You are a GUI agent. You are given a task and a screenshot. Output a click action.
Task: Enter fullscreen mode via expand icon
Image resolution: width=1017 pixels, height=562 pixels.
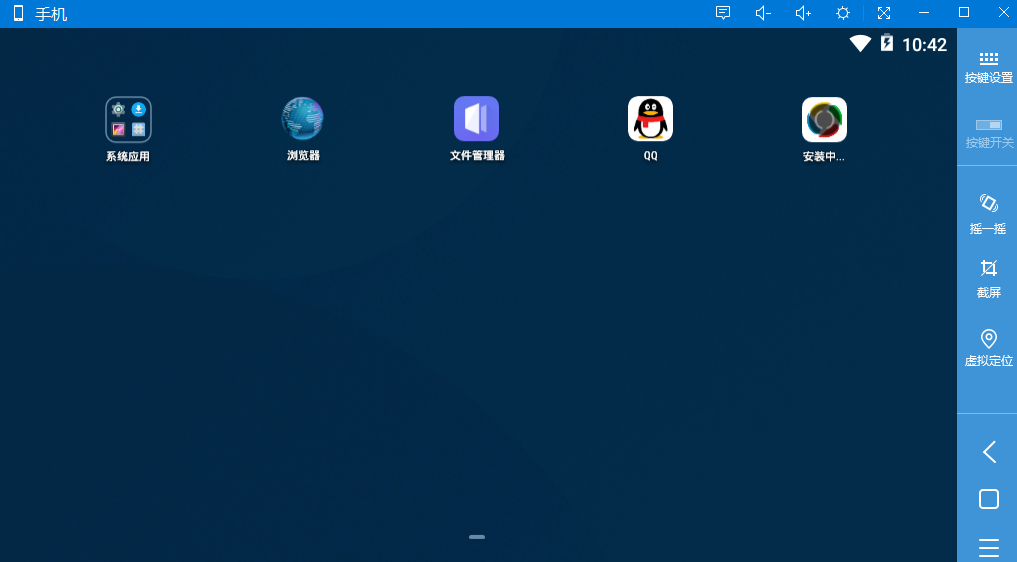click(x=883, y=13)
